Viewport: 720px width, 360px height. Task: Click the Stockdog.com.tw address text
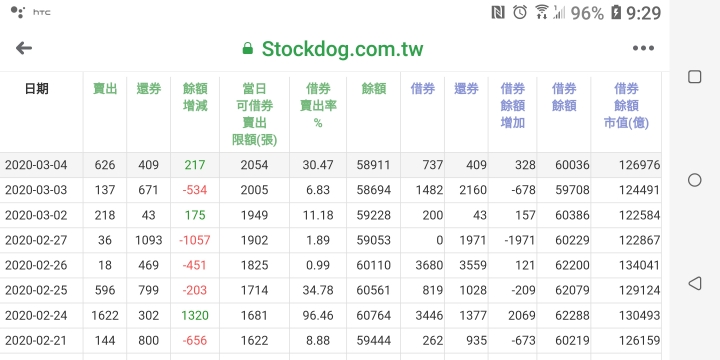click(343, 49)
